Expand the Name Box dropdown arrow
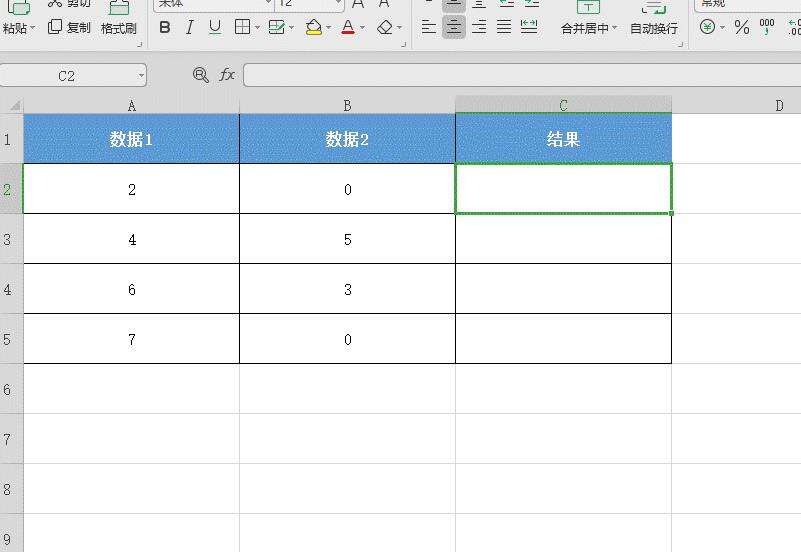Image resolution: width=801 pixels, height=552 pixels. coord(141,76)
